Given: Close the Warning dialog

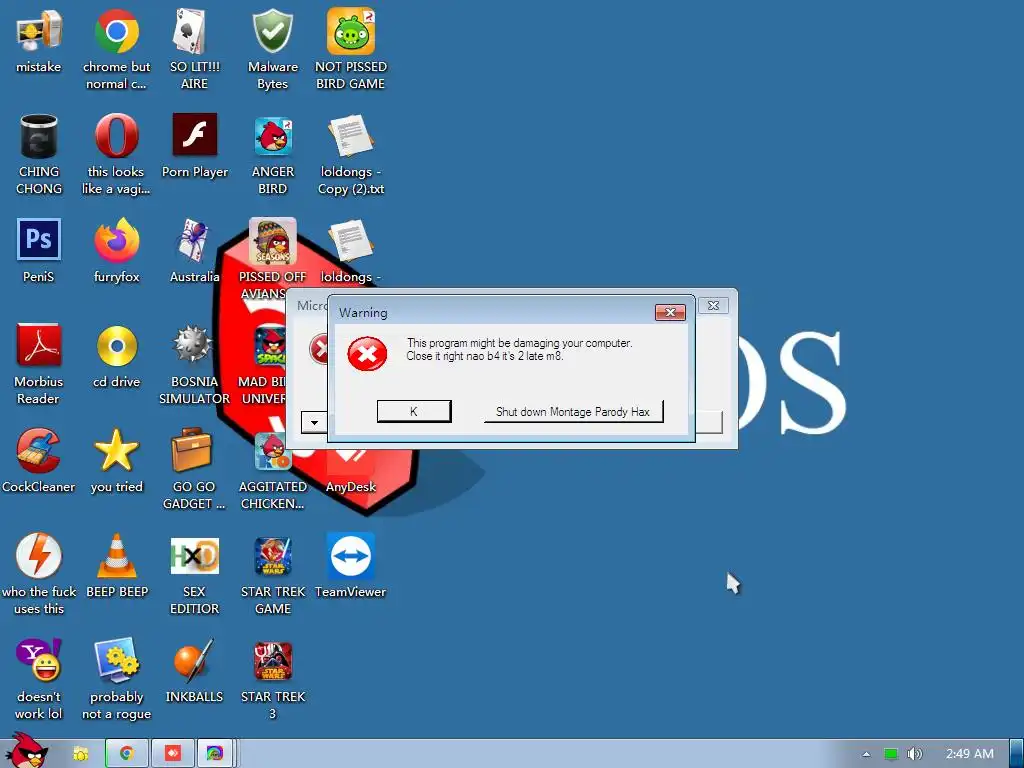Looking at the screenshot, I should tap(670, 312).
